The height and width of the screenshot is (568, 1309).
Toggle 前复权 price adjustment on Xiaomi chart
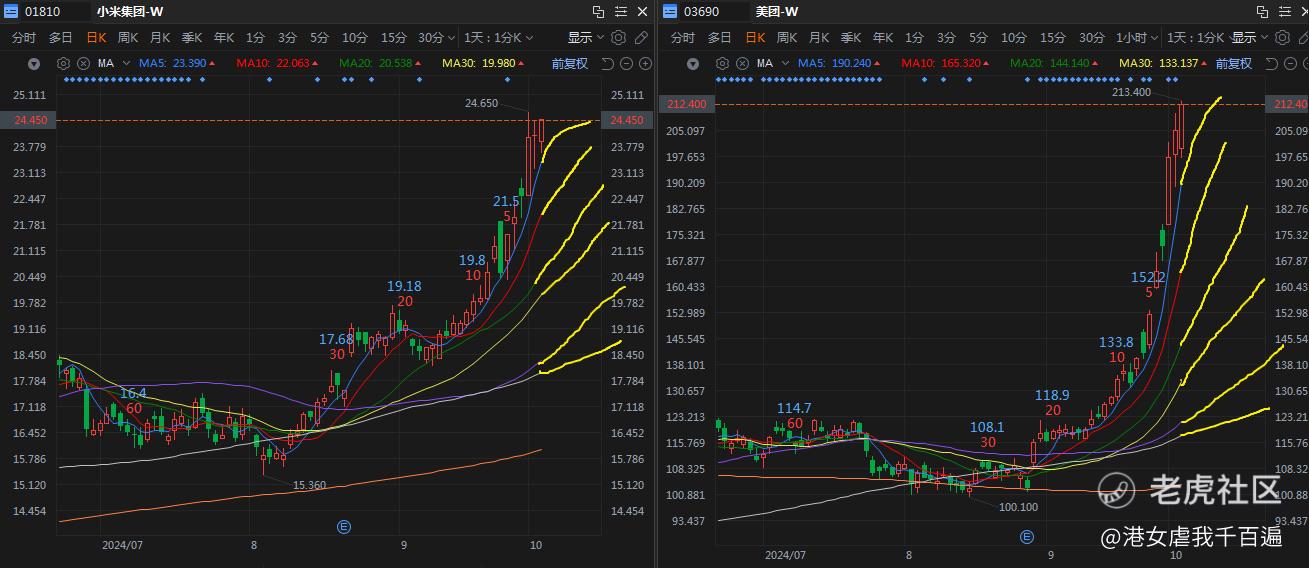tap(570, 63)
